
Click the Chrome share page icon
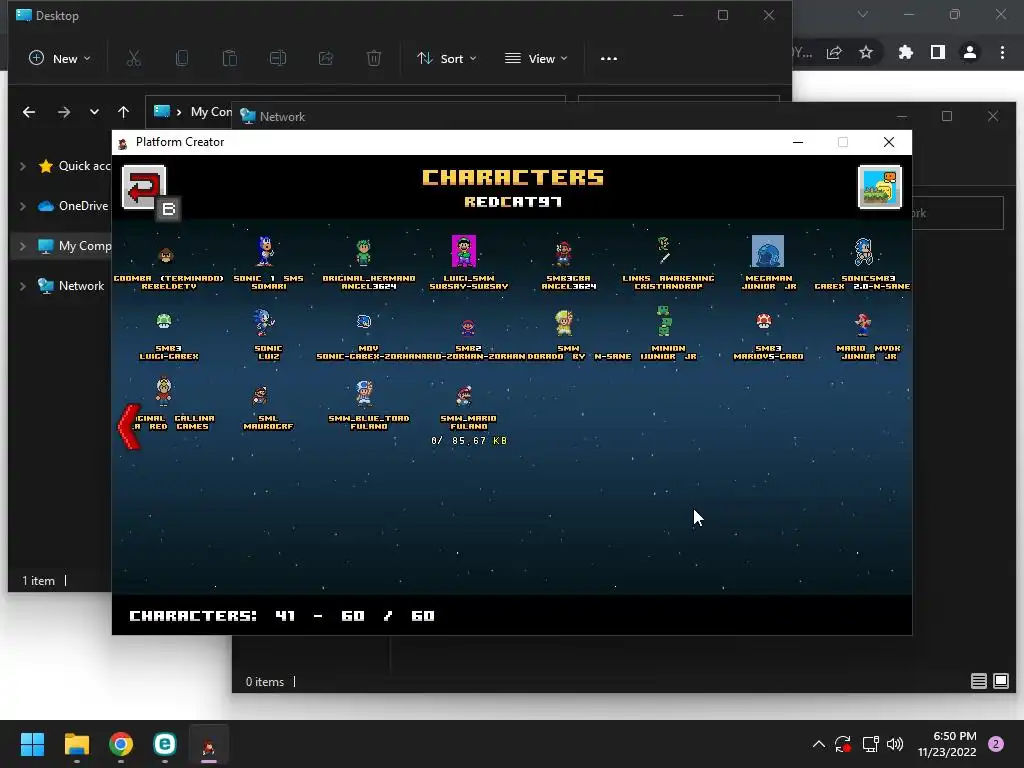[x=834, y=52]
